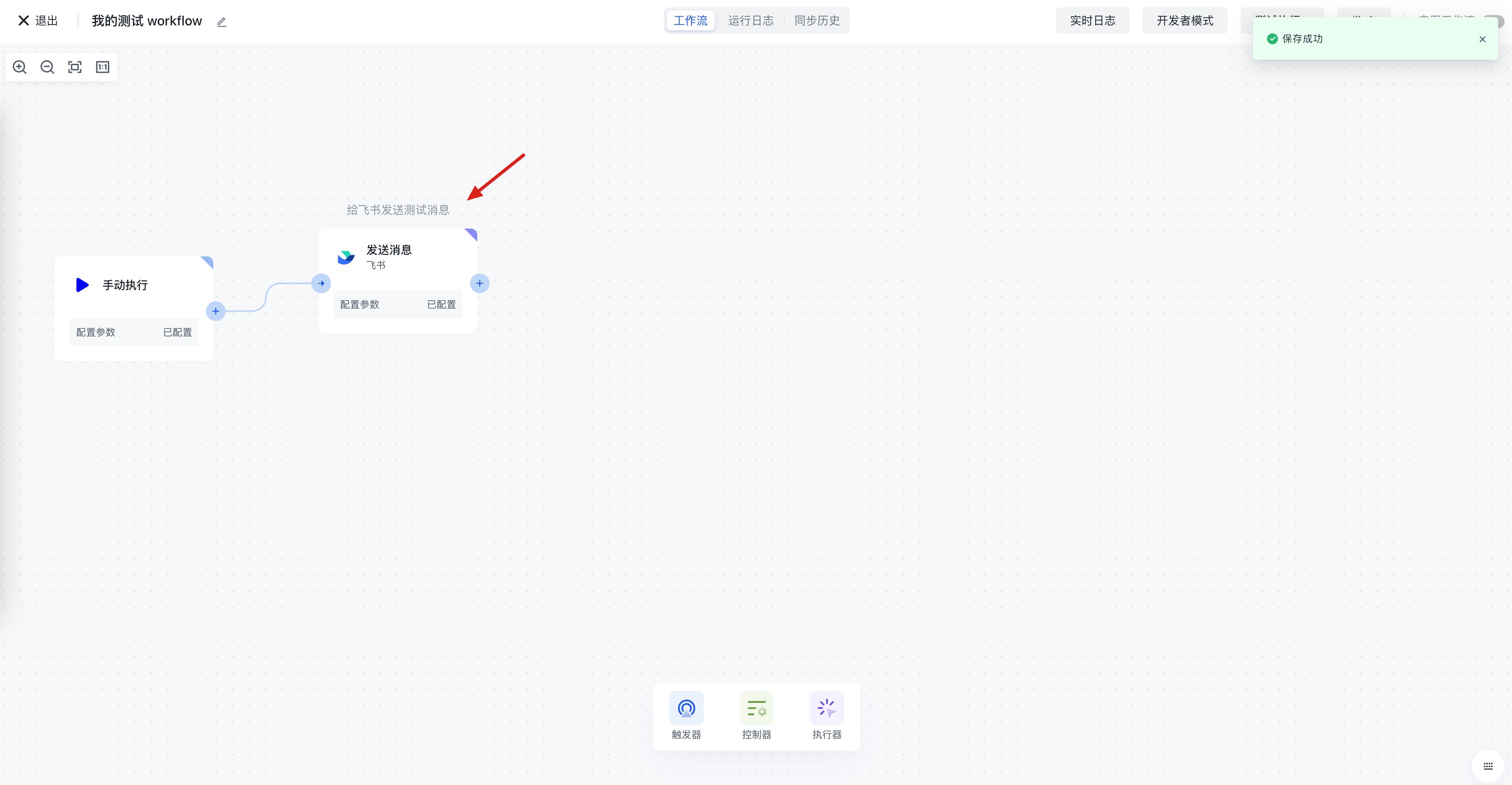Open the 触发器 trigger palette
This screenshot has height=785, width=1512.
point(686,716)
